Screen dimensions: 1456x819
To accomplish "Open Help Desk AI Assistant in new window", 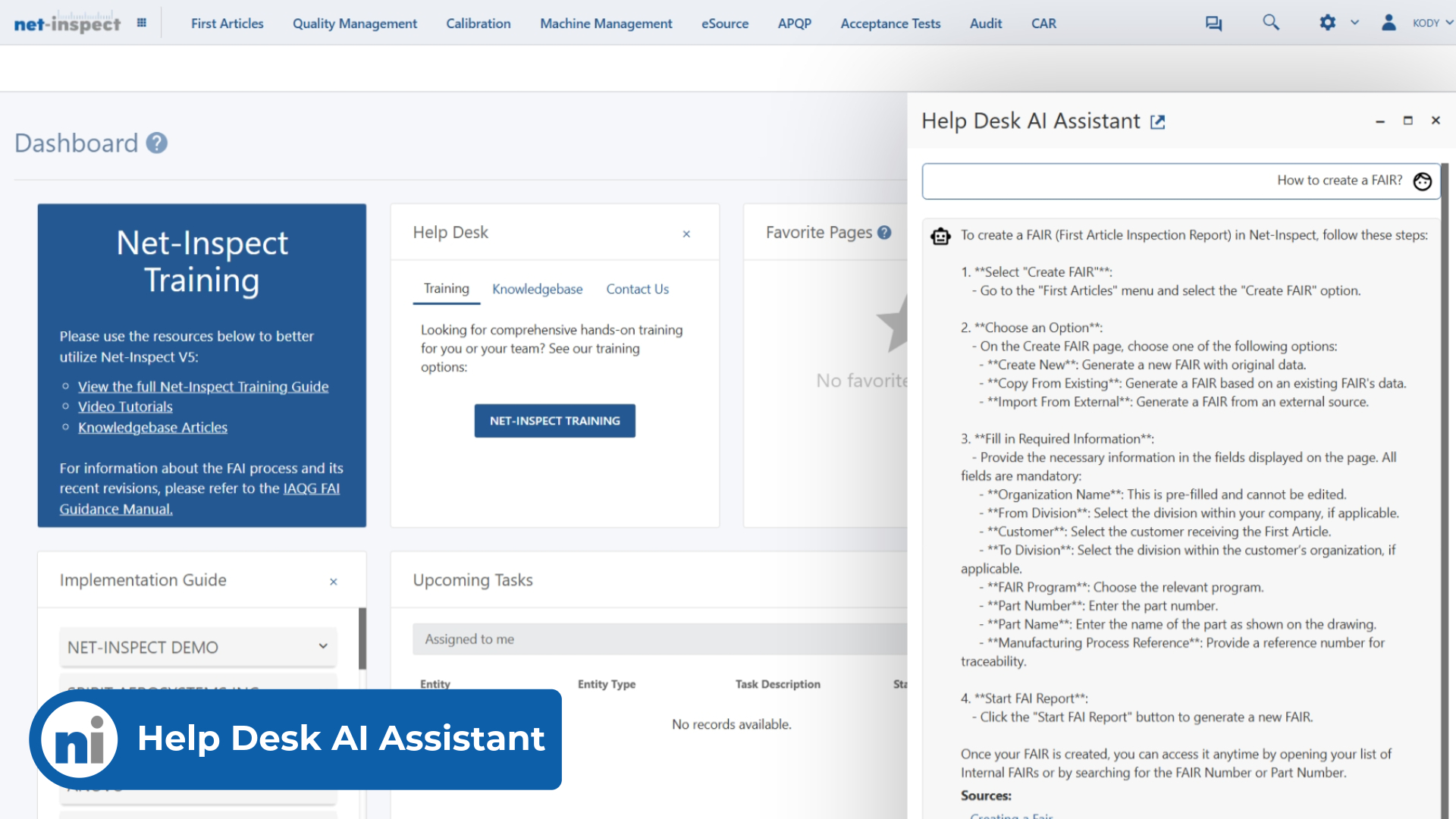I will [1157, 121].
